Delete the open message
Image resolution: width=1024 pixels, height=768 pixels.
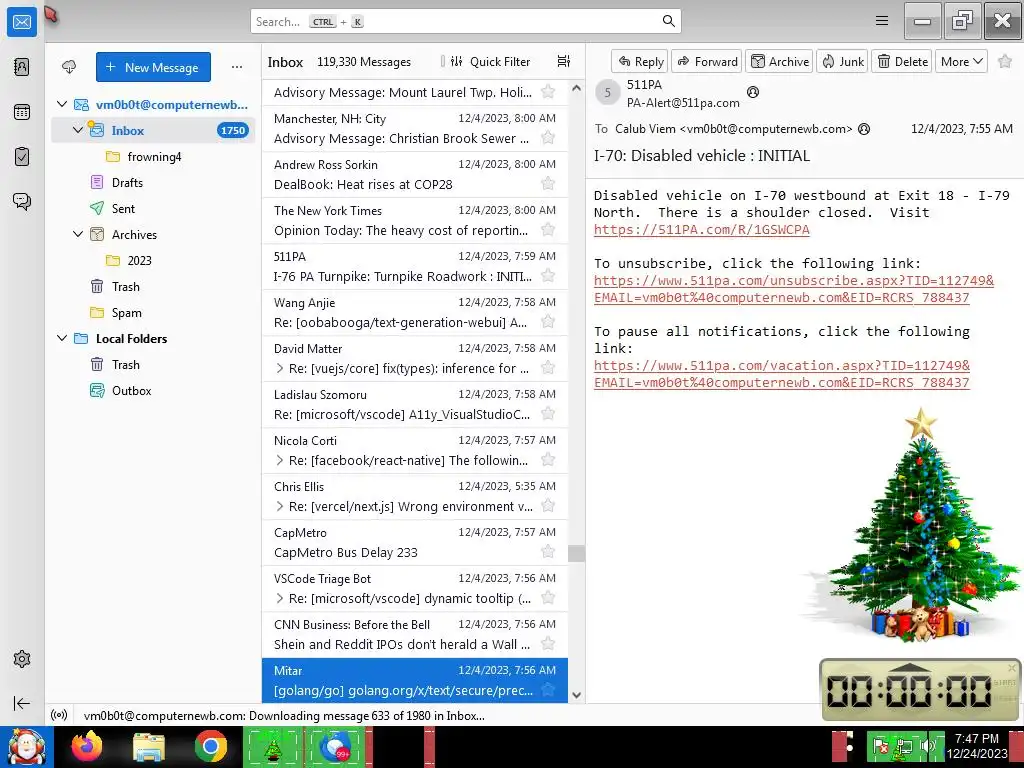click(x=902, y=61)
